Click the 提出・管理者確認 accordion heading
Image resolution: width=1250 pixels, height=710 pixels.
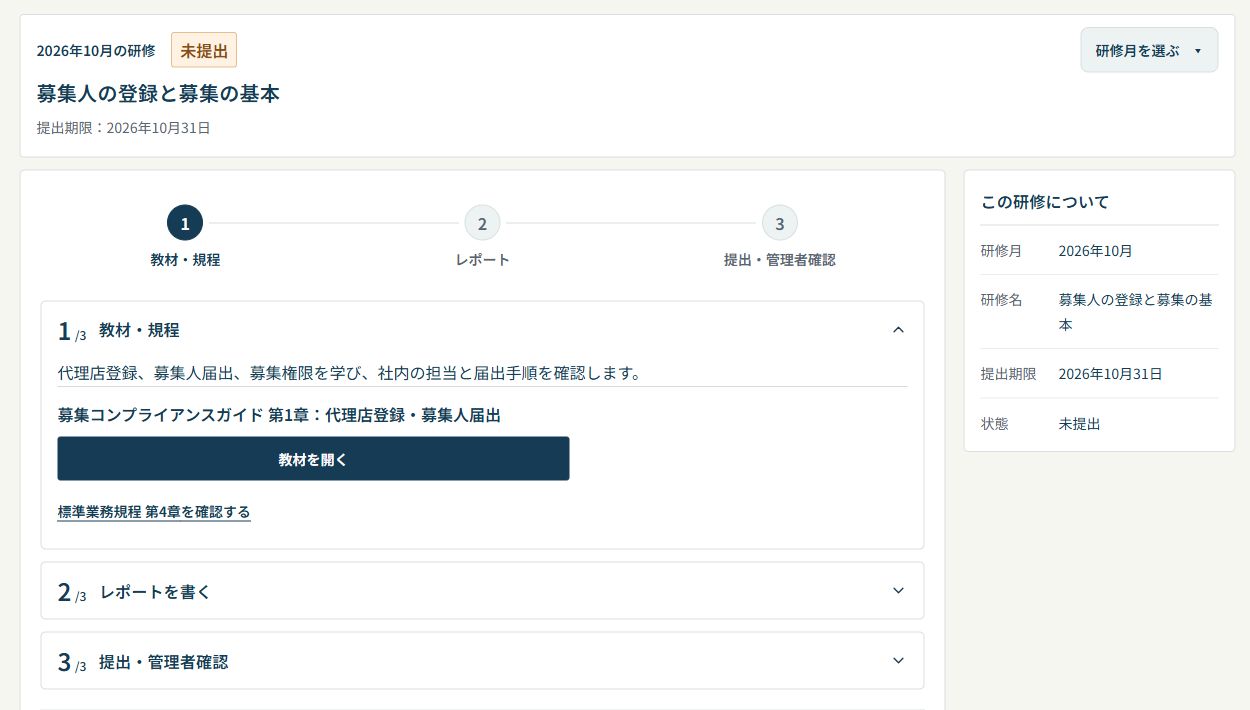coord(163,661)
